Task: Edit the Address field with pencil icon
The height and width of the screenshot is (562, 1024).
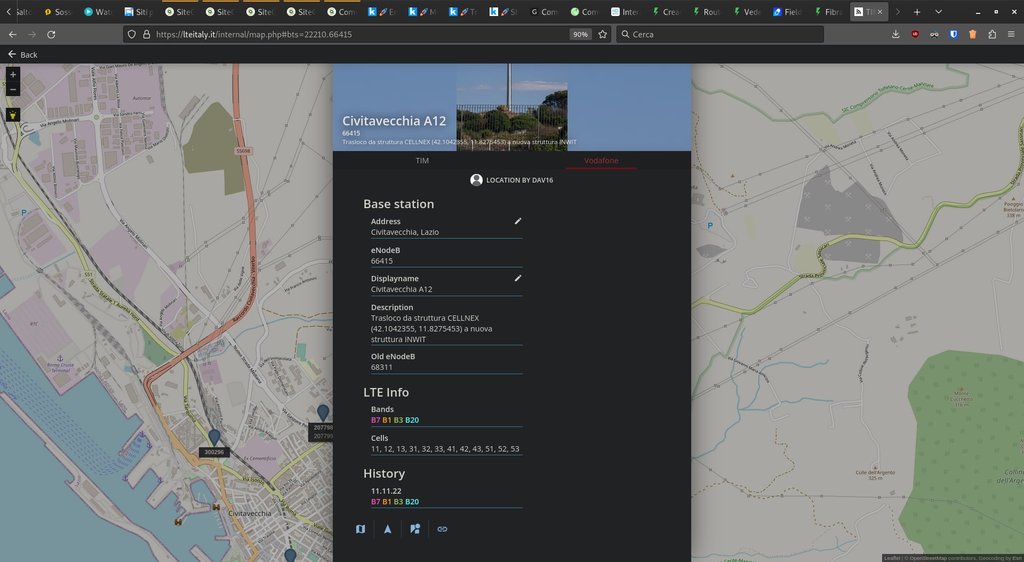Action: click(x=517, y=221)
